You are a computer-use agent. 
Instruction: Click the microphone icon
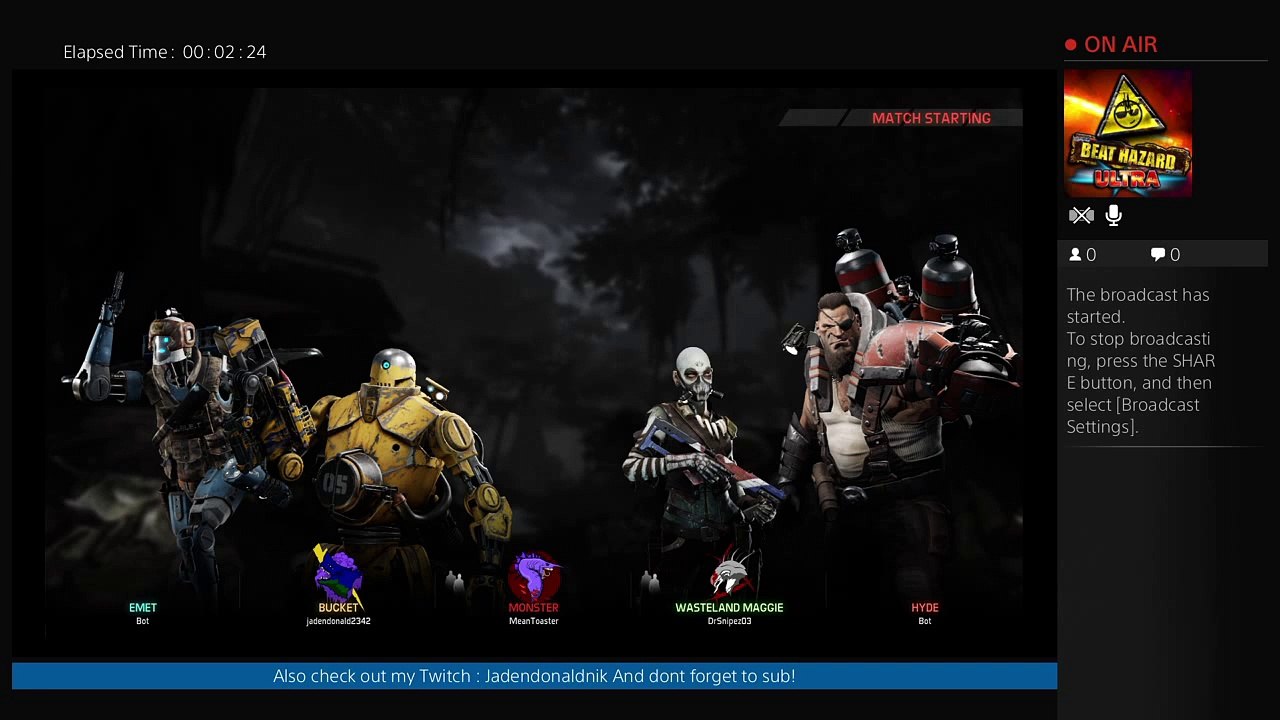1114,215
